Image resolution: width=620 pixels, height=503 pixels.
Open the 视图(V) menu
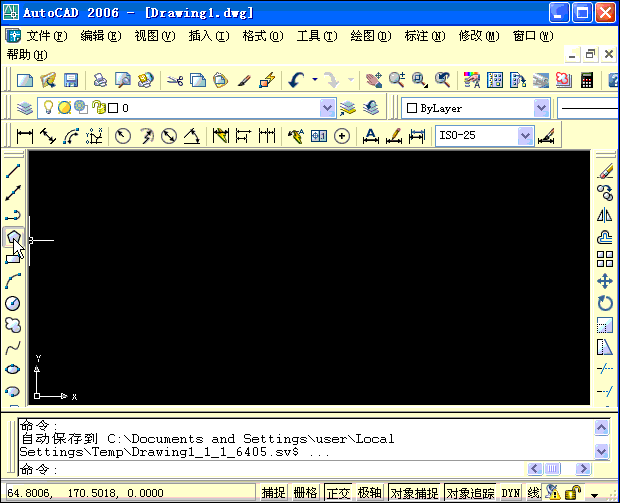click(x=155, y=36)
